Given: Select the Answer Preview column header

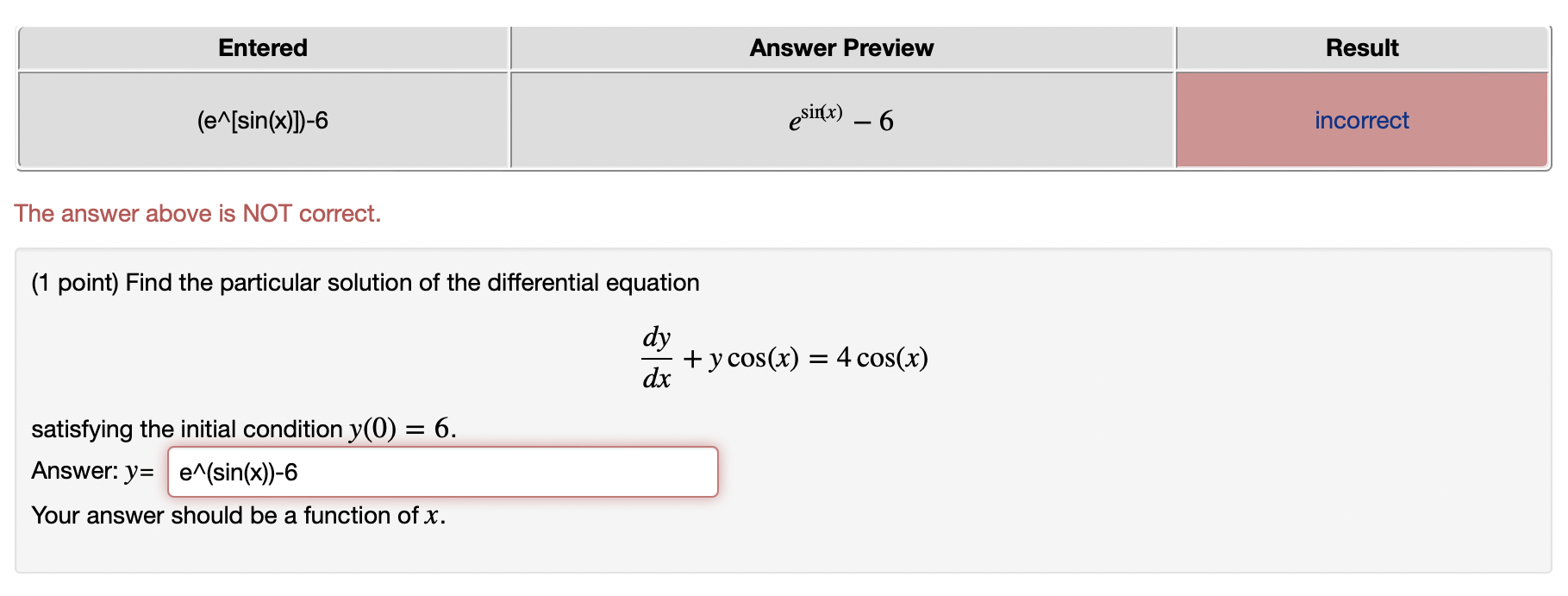Looking at the screenshot, I should [x=840, y=47].
